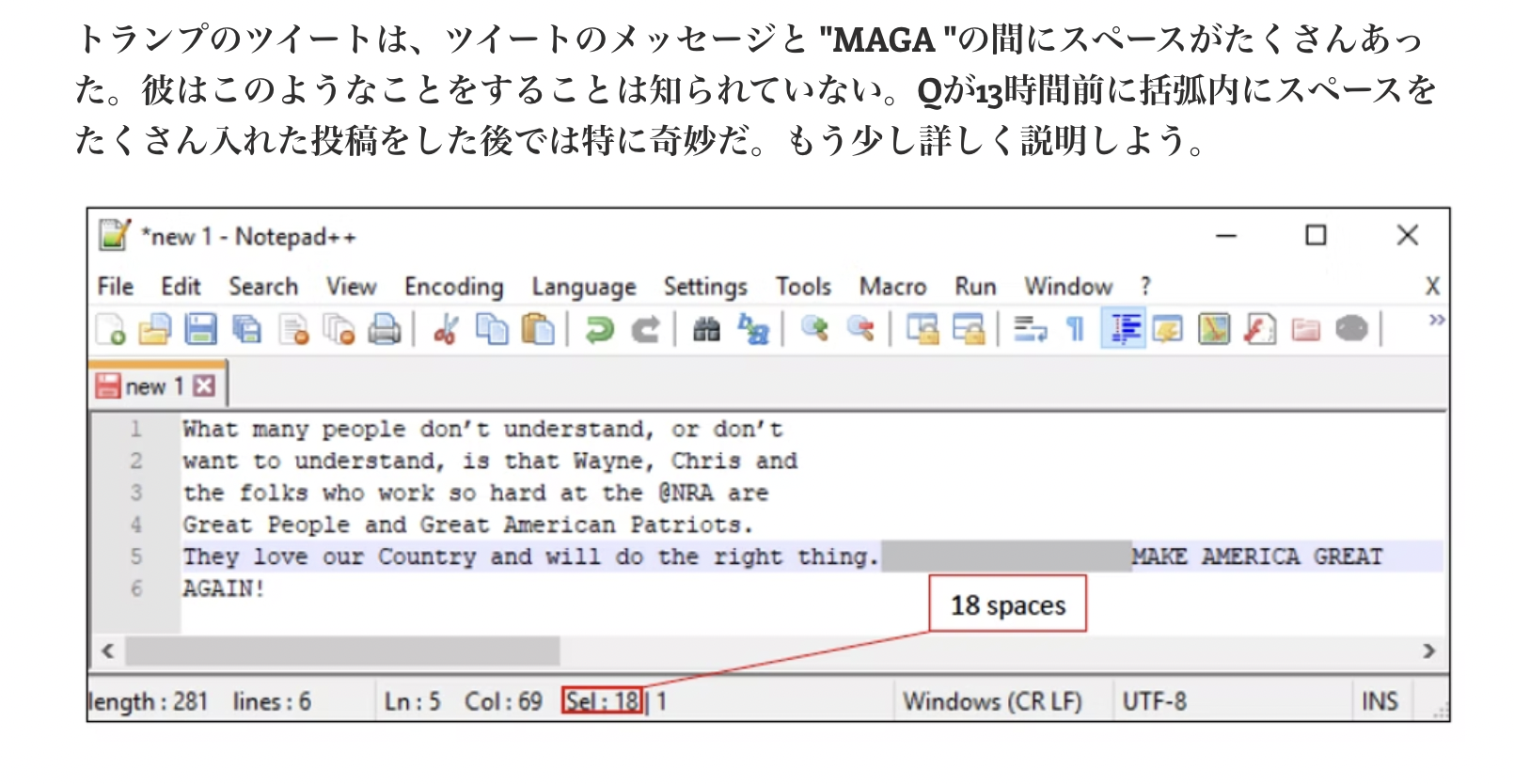Screen dimensions: 1514x784
Task: Paste from clipboard using the Paste icon
Action: (537, 329)
